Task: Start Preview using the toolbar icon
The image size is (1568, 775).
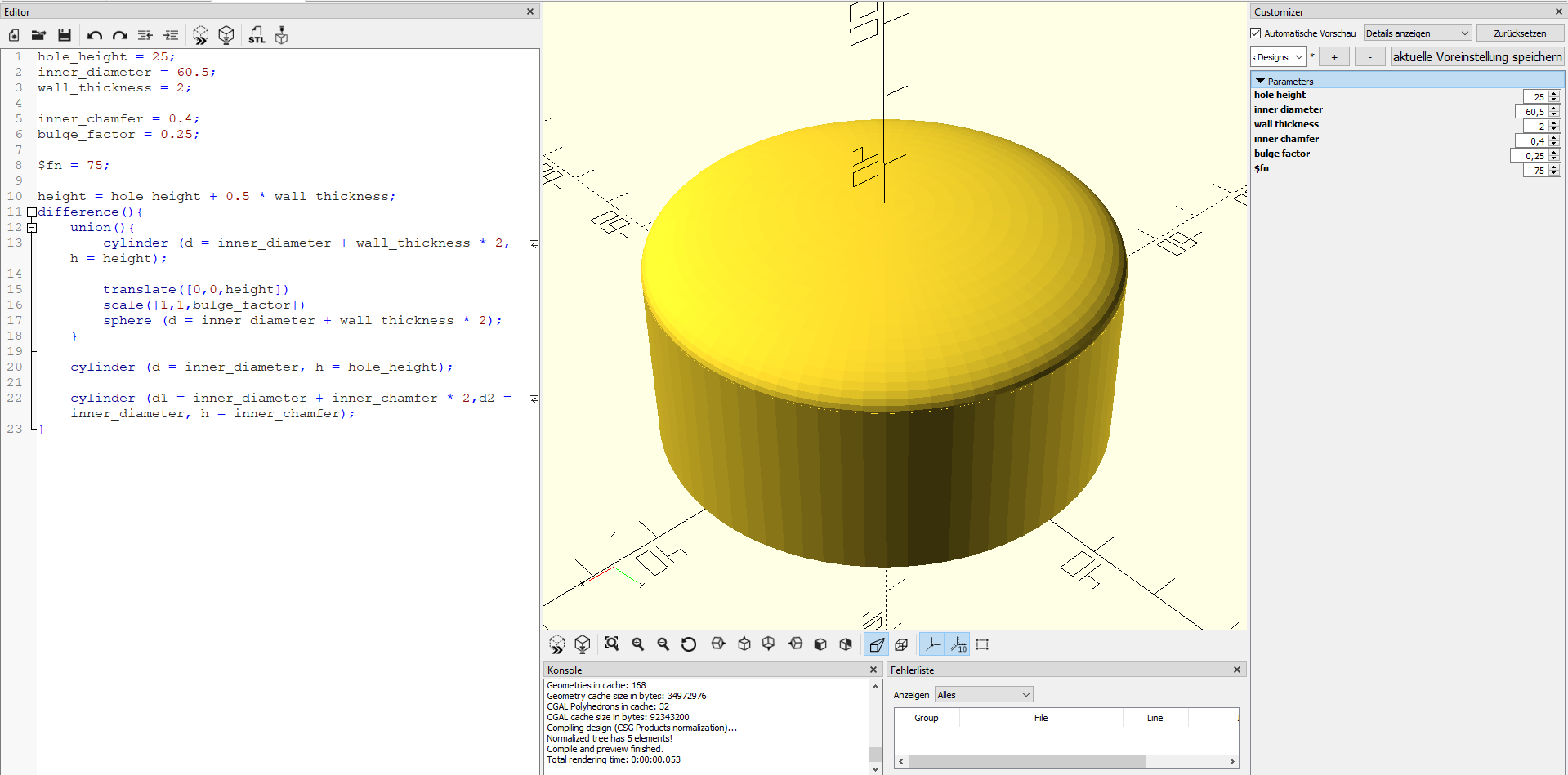Action: (x=200, y=35)
